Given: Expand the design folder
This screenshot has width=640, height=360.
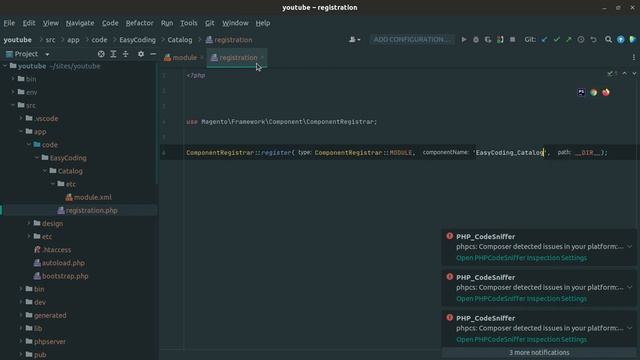Looking at the screenshot, I should (29, 223).
